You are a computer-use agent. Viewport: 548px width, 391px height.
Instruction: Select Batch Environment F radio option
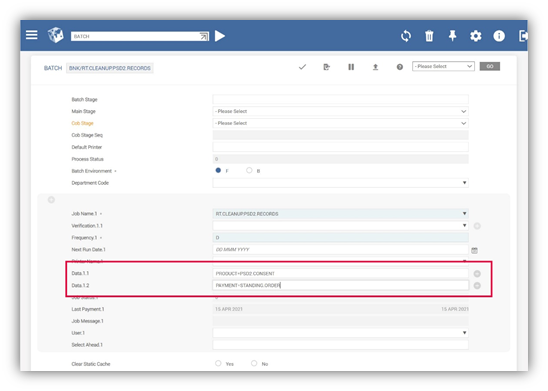[x=218, y=170]
